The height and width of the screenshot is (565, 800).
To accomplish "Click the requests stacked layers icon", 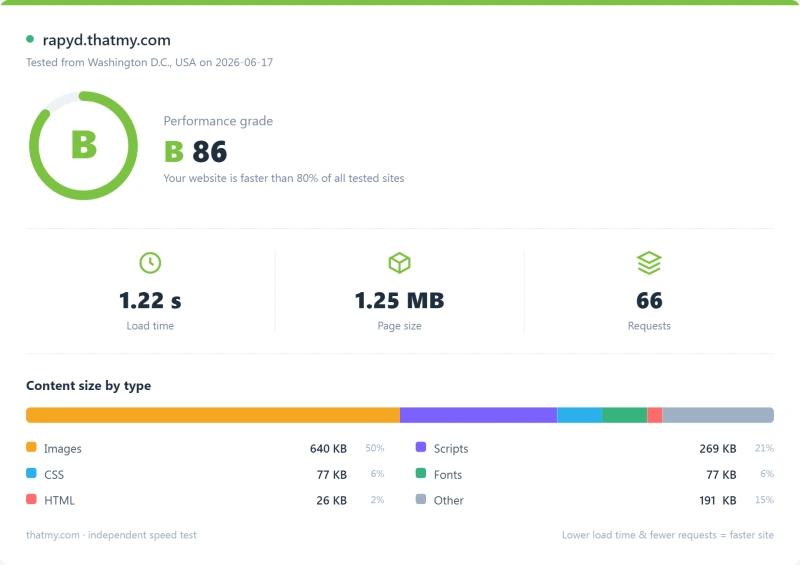I will pos(649,263).
